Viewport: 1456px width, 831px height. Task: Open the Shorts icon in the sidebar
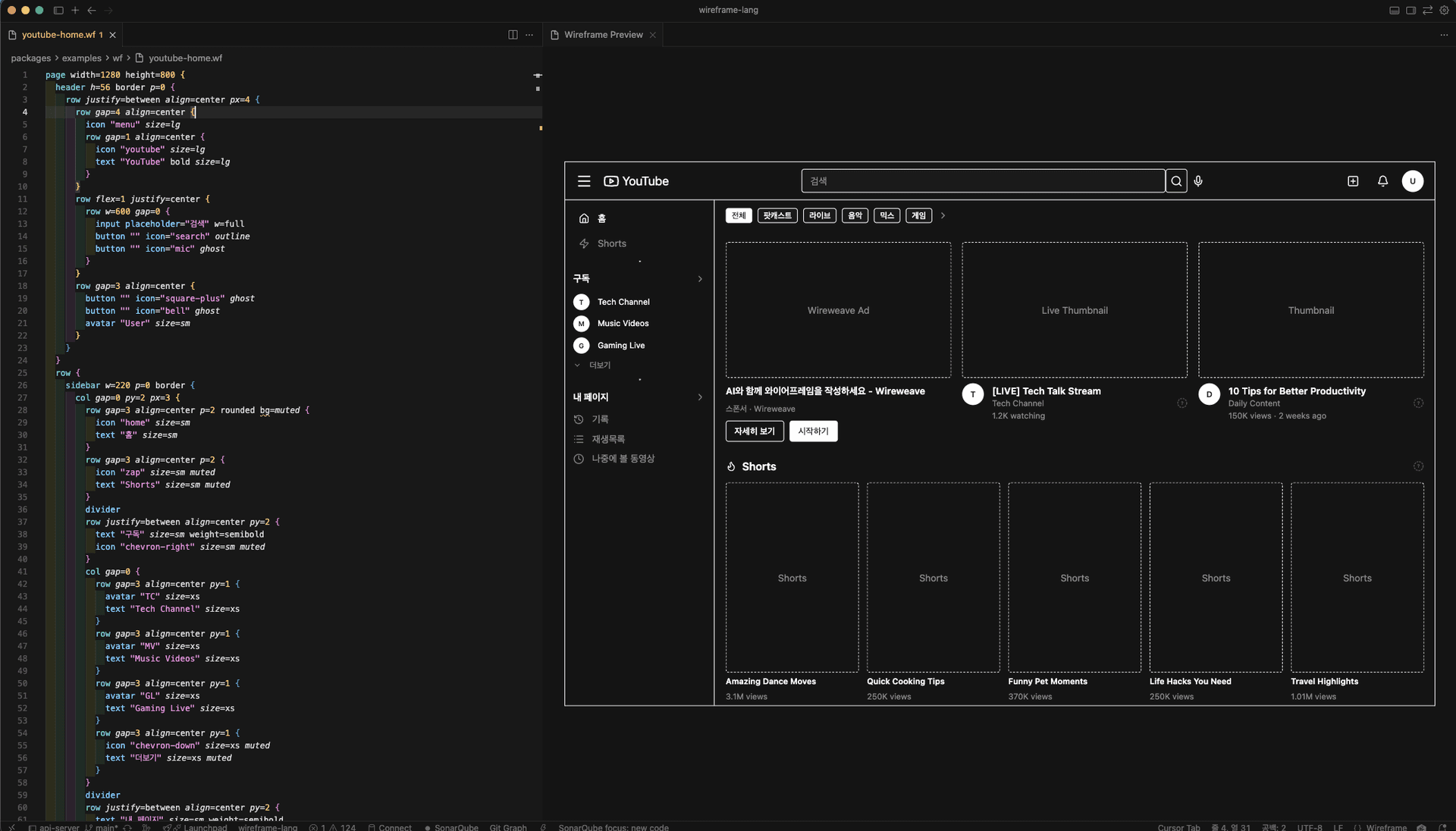pos(582,243)
